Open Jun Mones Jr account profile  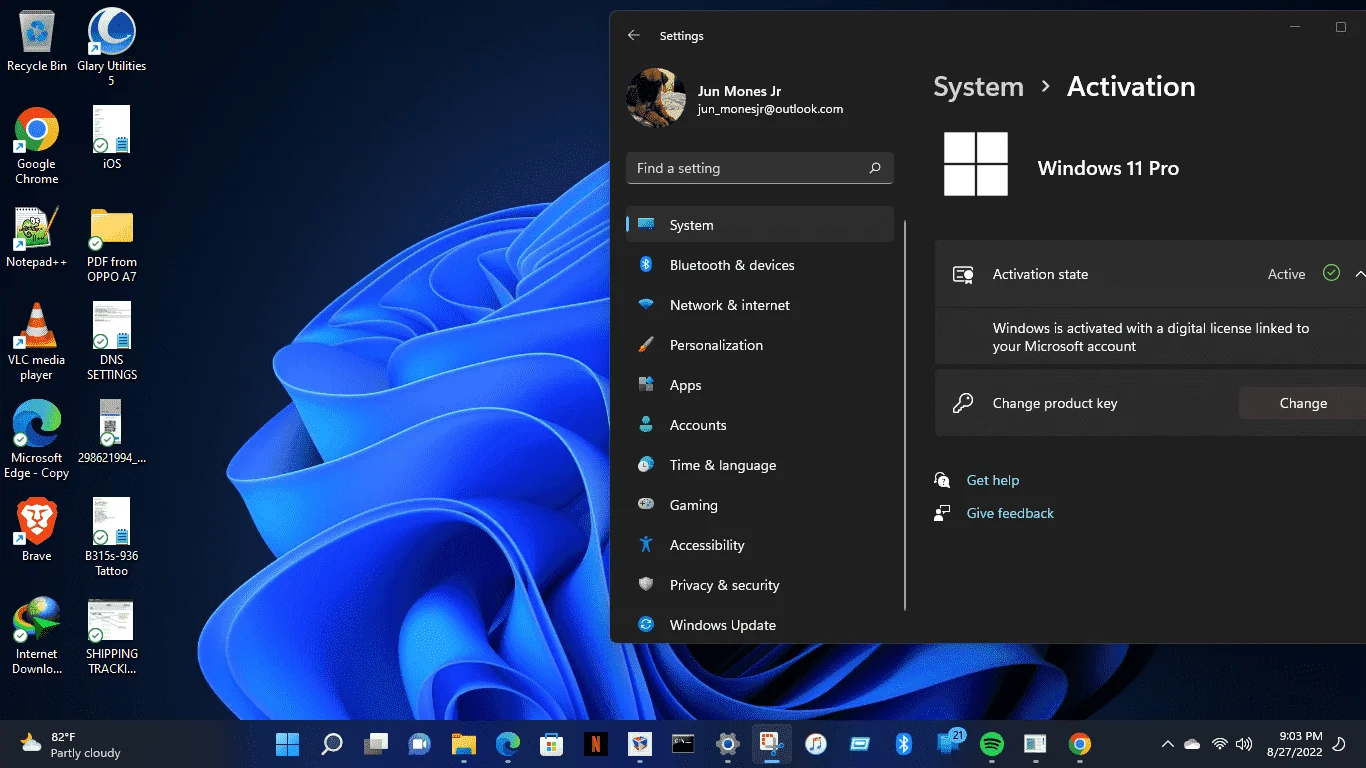point(735,99)
